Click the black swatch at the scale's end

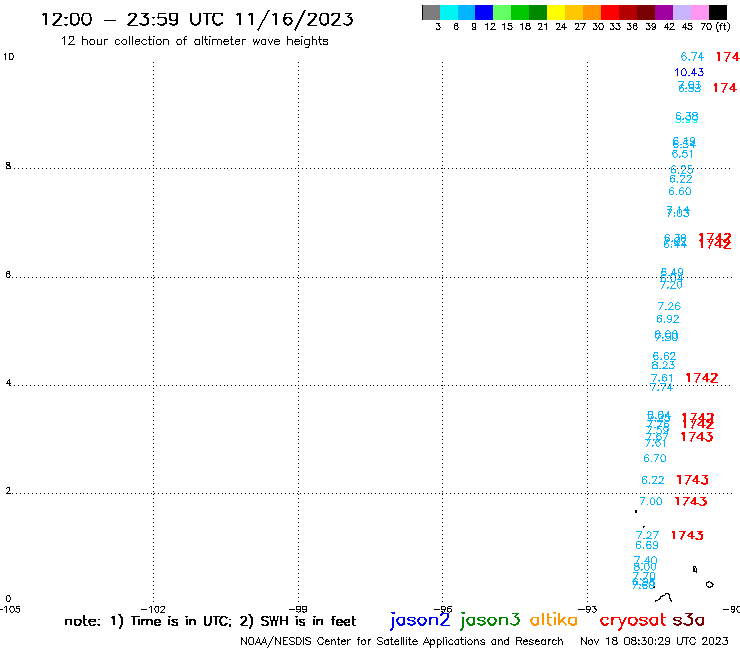[717, 12]
